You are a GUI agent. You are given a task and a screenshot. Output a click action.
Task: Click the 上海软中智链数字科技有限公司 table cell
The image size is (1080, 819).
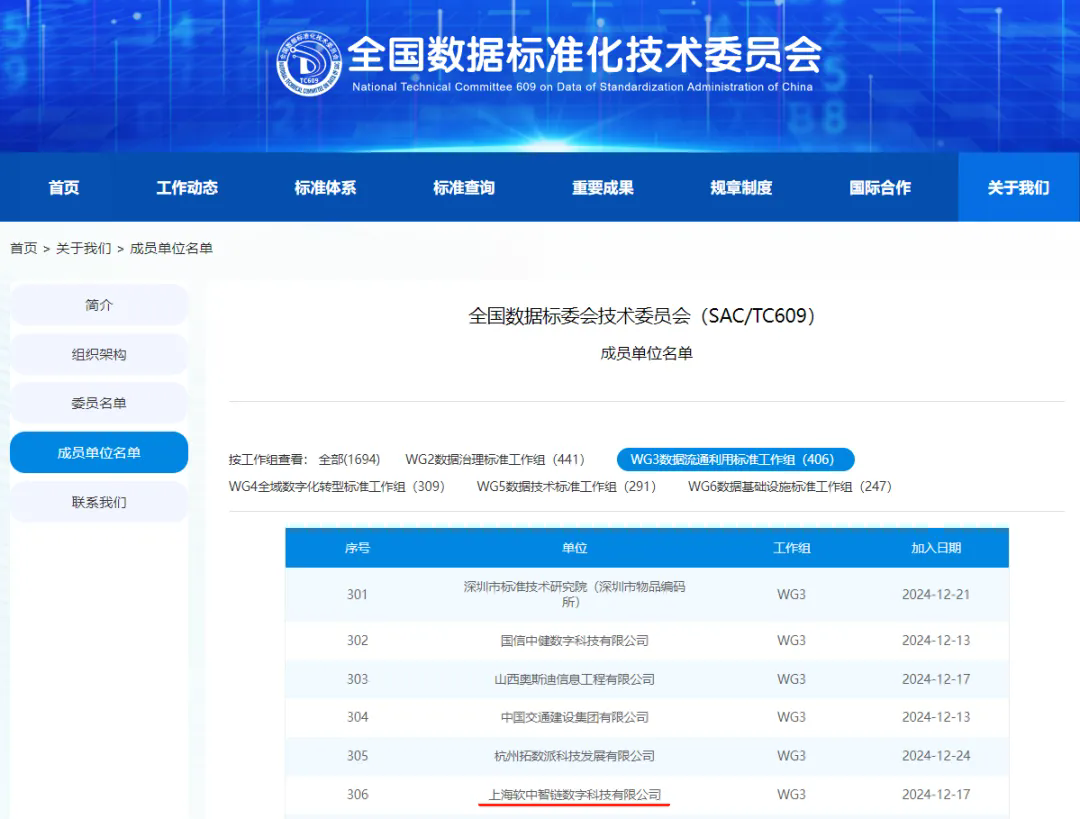pyautogui.click(x=574, y=794)
